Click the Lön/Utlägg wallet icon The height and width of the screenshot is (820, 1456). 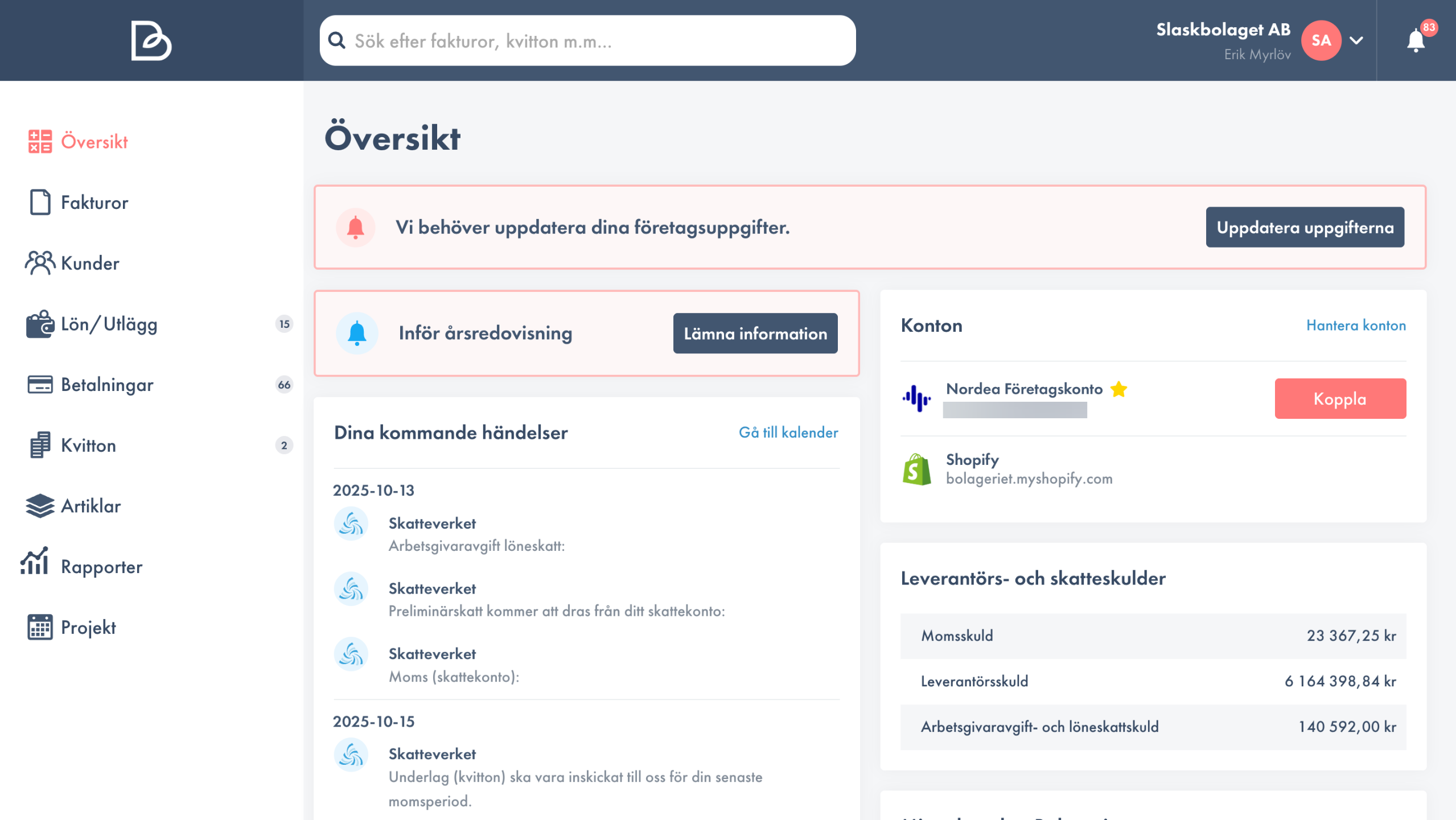click(x=40, y=324)
